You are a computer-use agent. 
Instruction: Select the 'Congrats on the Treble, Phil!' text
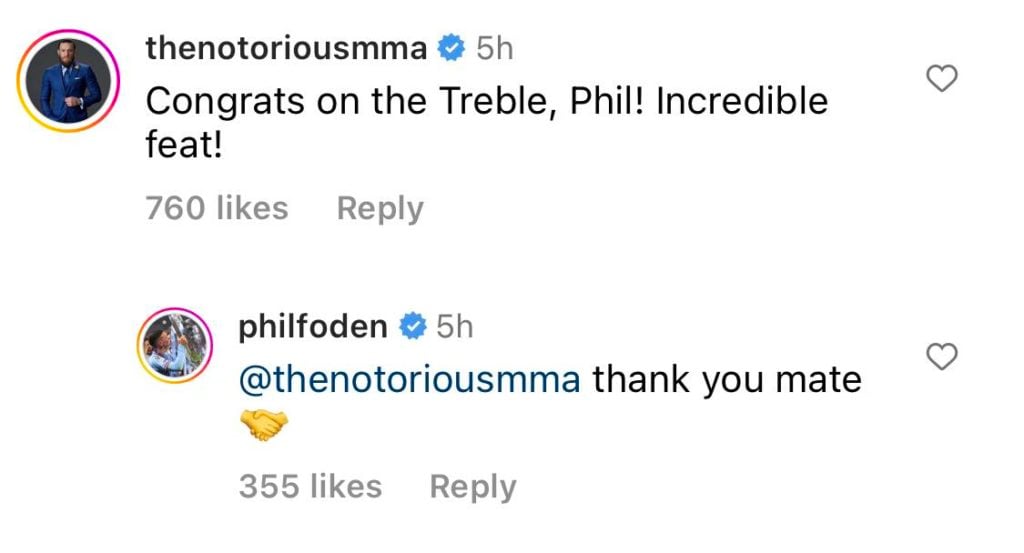[395, 102]
